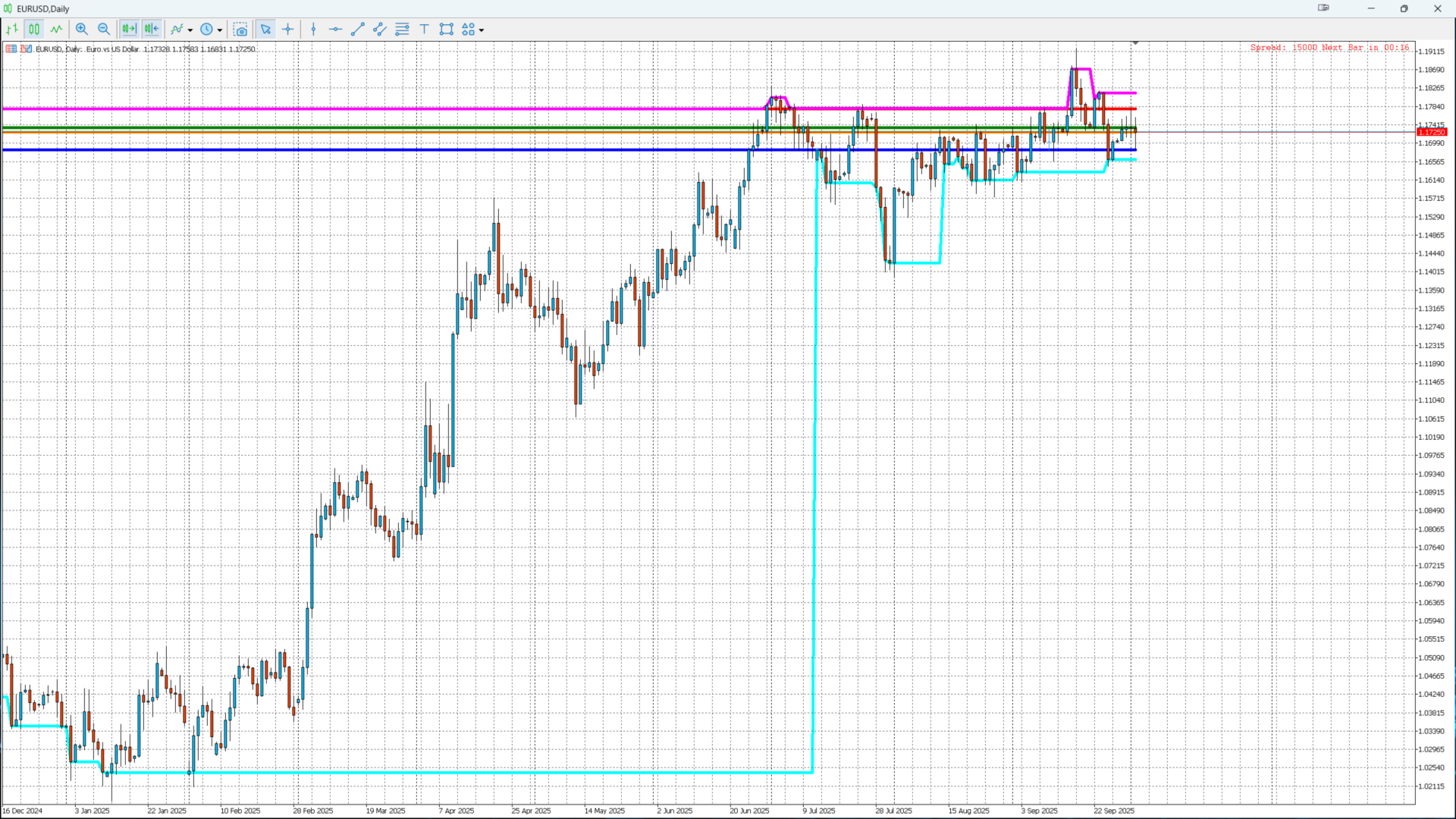Image resolution: width=1456 pixels, height=819 pixels.
Task: Open the depth of market icon beside EURUSD
Action: click(x=11, y=49)
